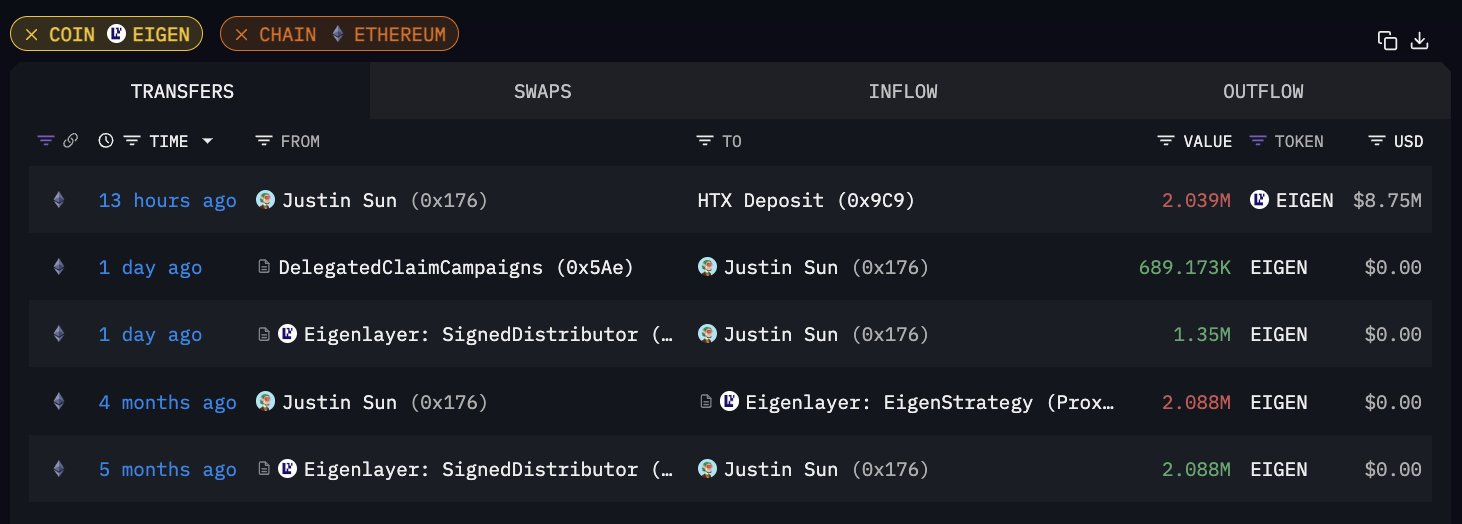Click the copy icon at top right
This screenshot has height=524, width=1462.
coord(1386,40)
